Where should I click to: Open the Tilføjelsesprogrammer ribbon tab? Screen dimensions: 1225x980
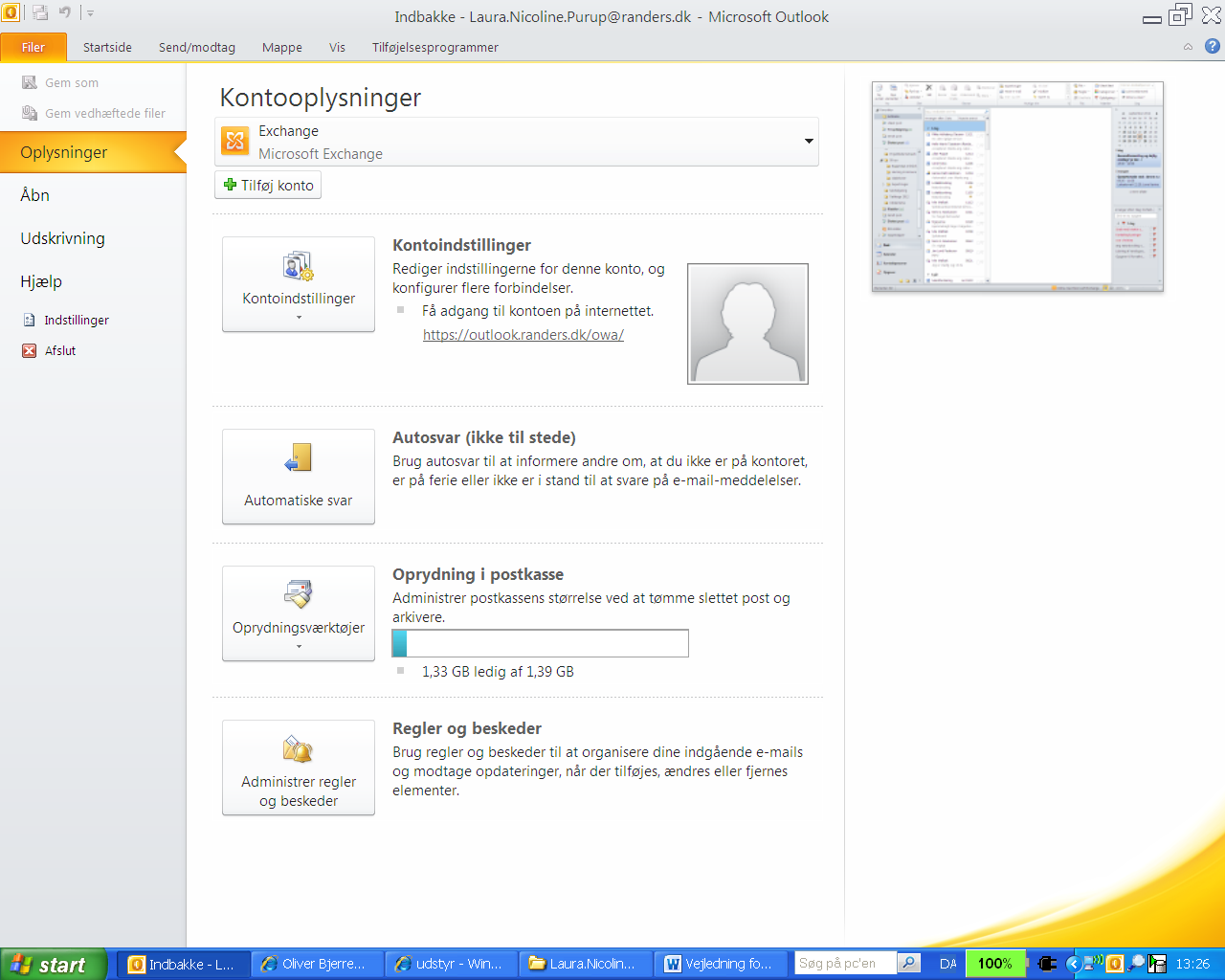coord(435,47)
